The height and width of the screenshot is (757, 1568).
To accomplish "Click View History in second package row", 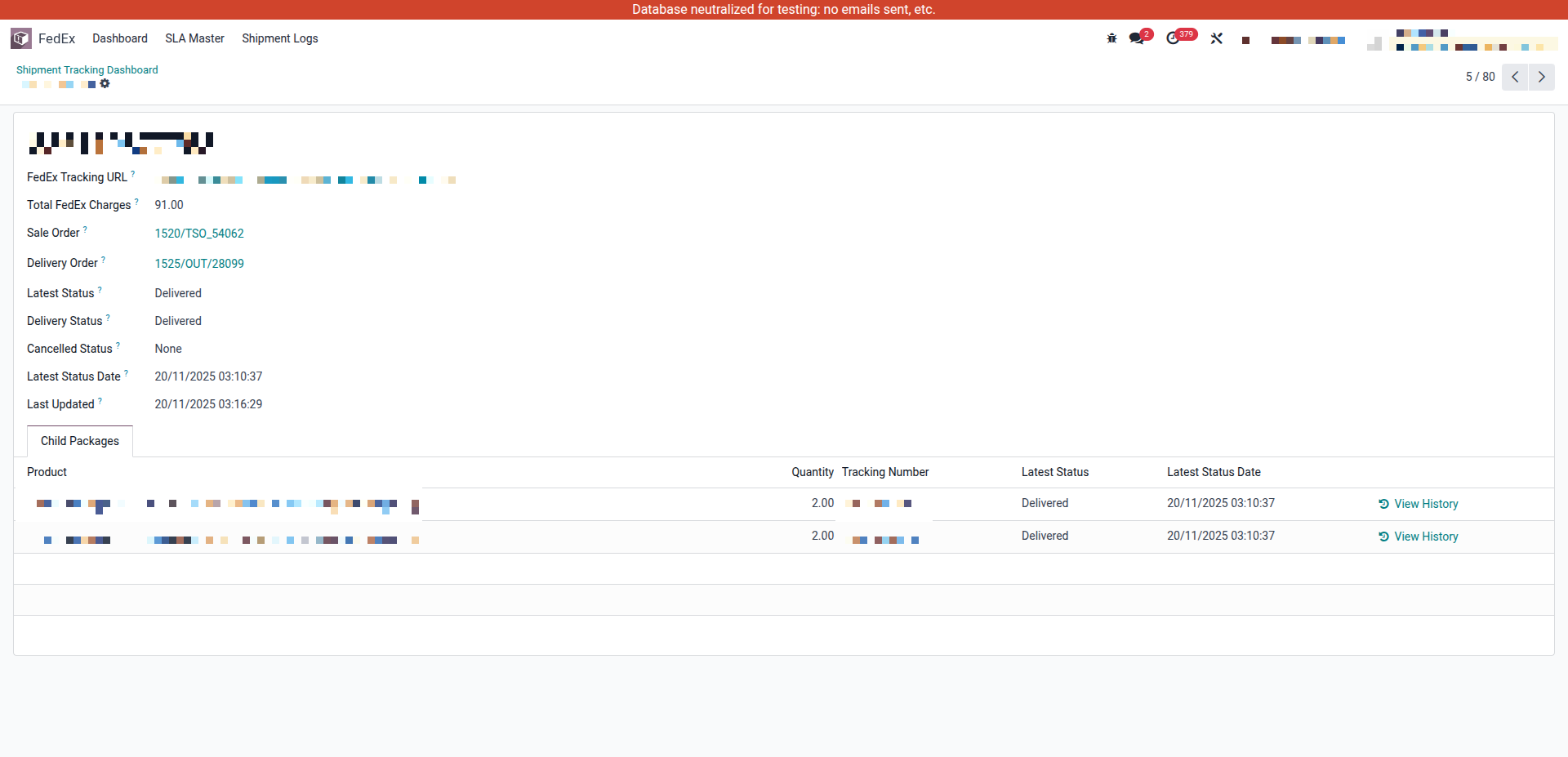I will click(x=1419, y=537).
